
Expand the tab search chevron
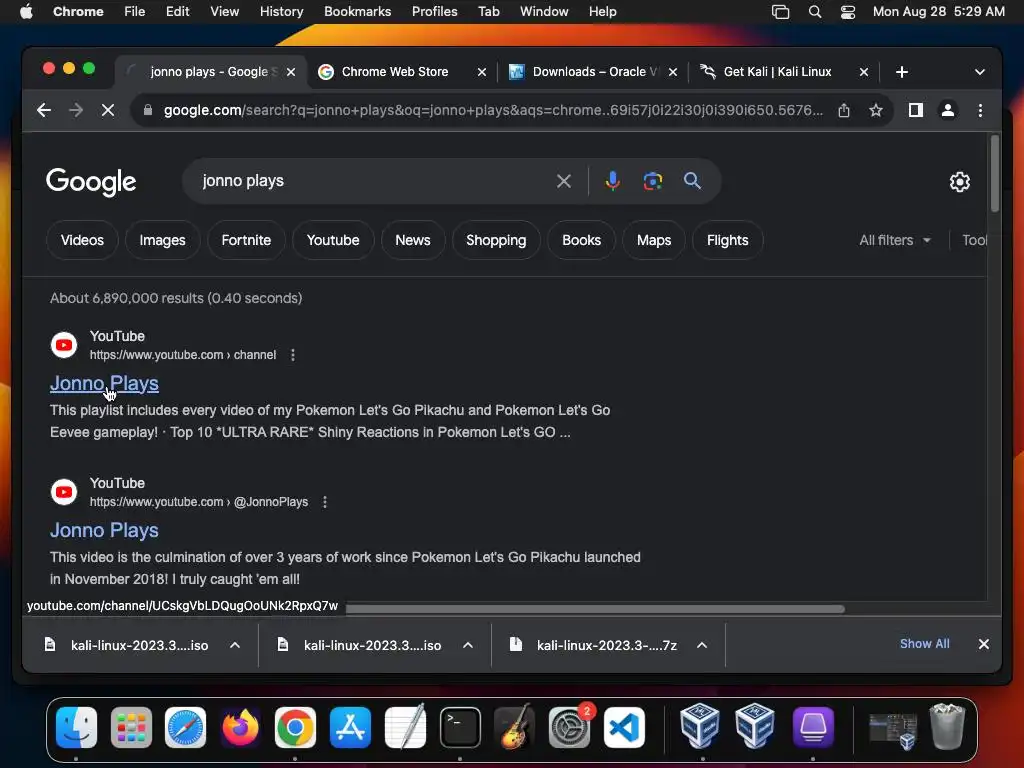coord(980,72)
